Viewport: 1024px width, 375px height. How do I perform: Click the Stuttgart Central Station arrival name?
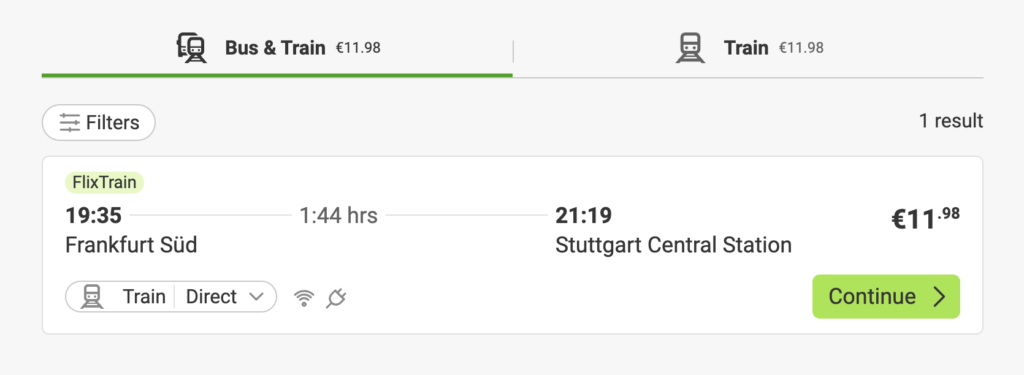(673, 246)
